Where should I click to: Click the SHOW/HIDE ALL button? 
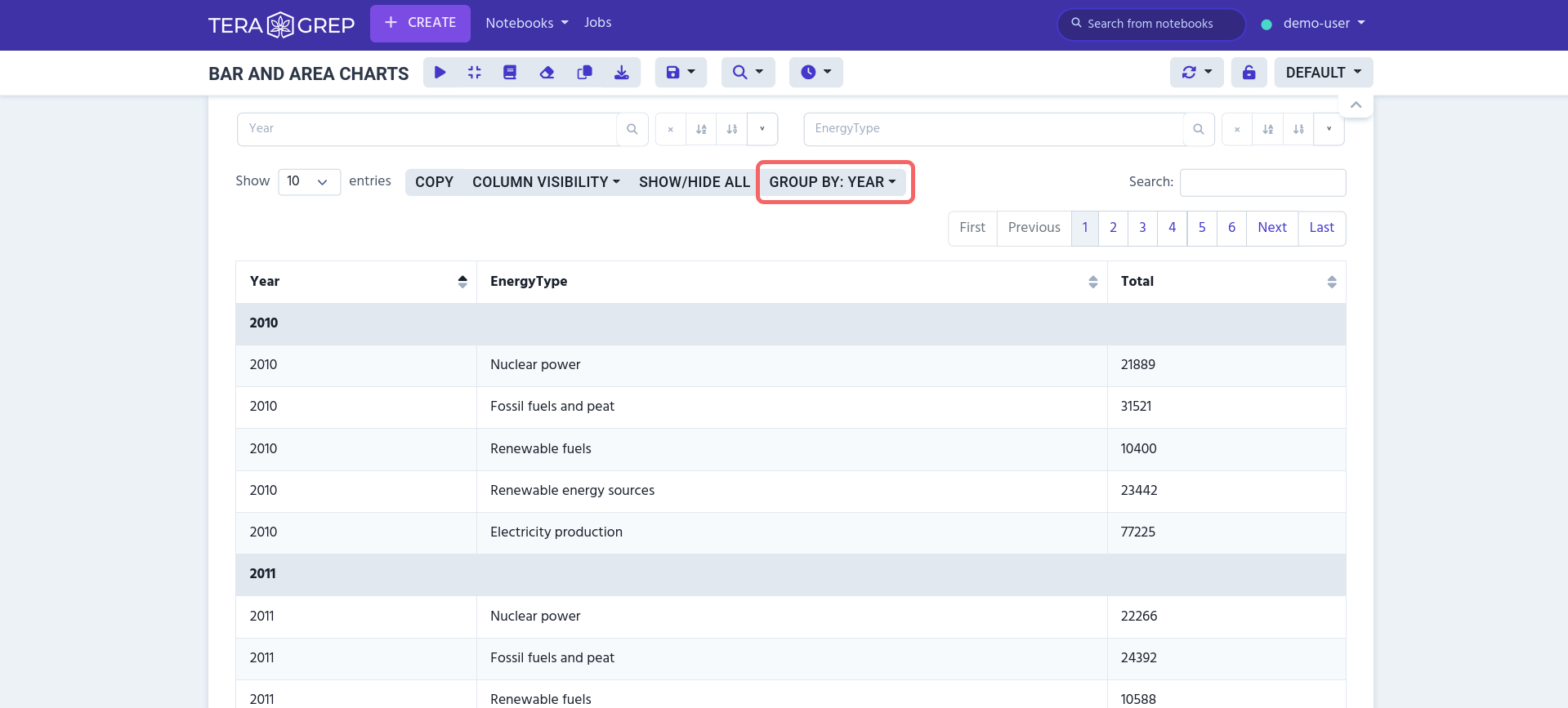tap(694, 182)
